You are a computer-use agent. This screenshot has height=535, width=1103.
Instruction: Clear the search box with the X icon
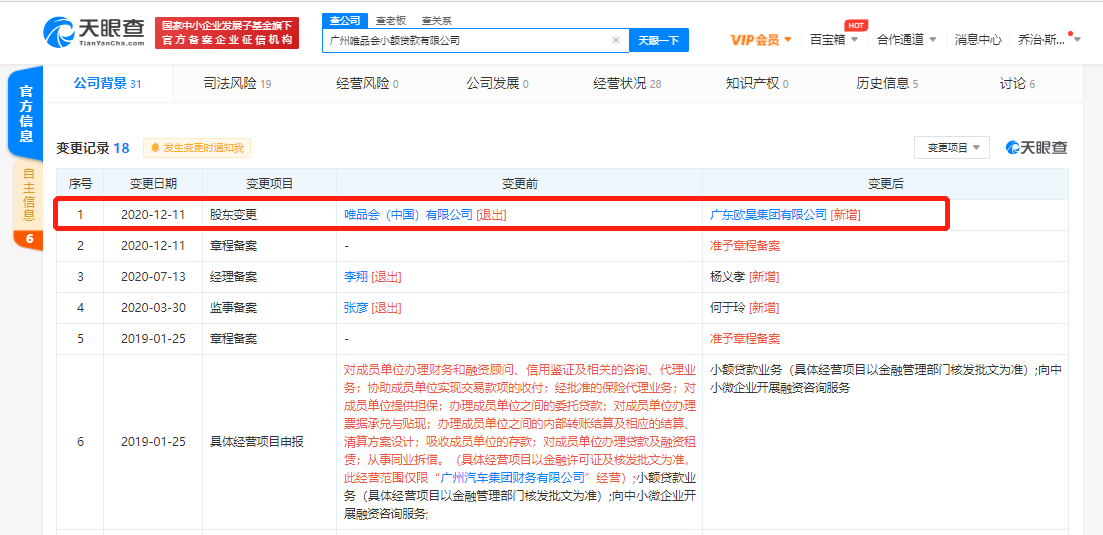(616, 40)
